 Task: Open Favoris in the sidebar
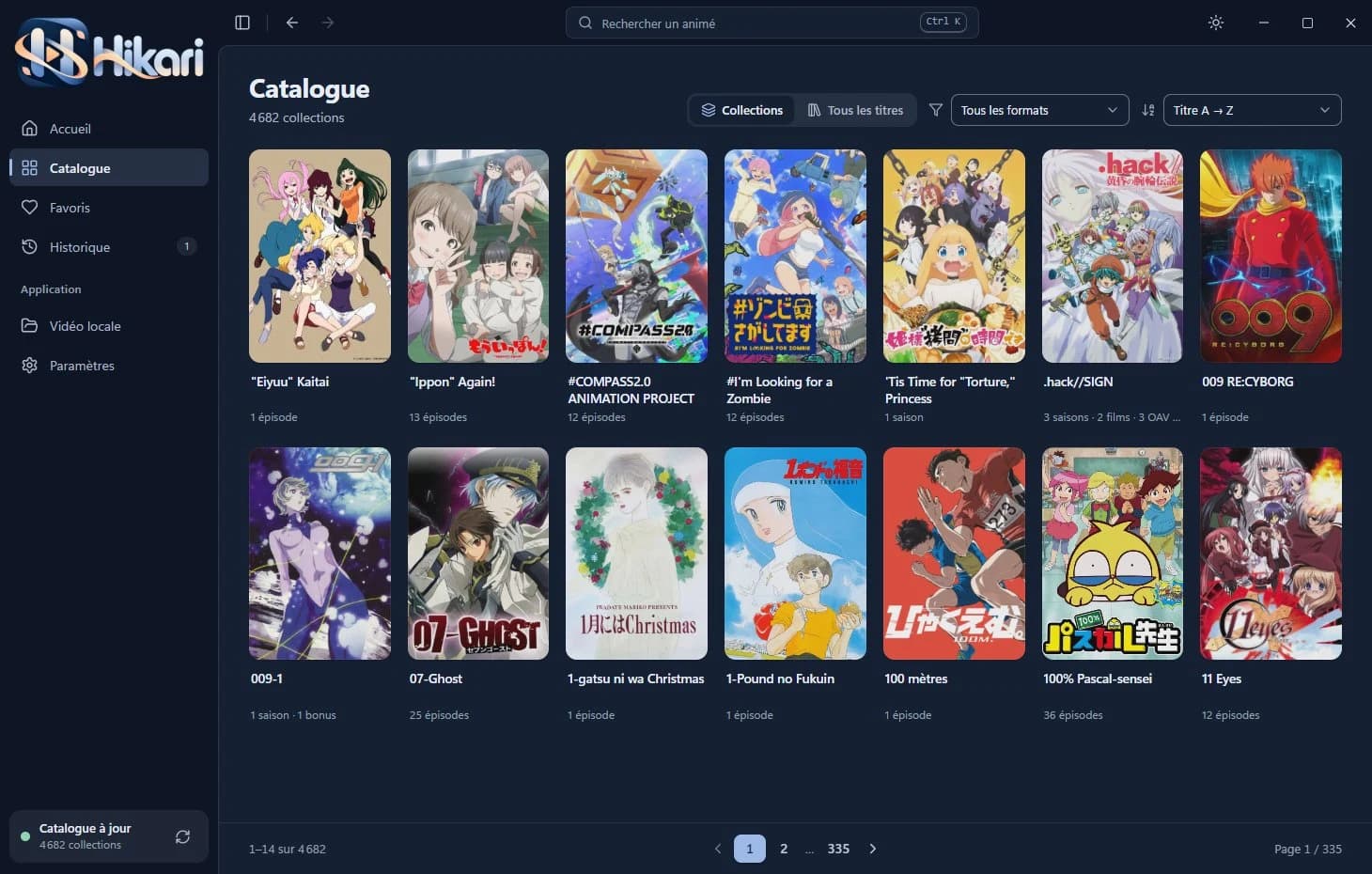point(109,207)
